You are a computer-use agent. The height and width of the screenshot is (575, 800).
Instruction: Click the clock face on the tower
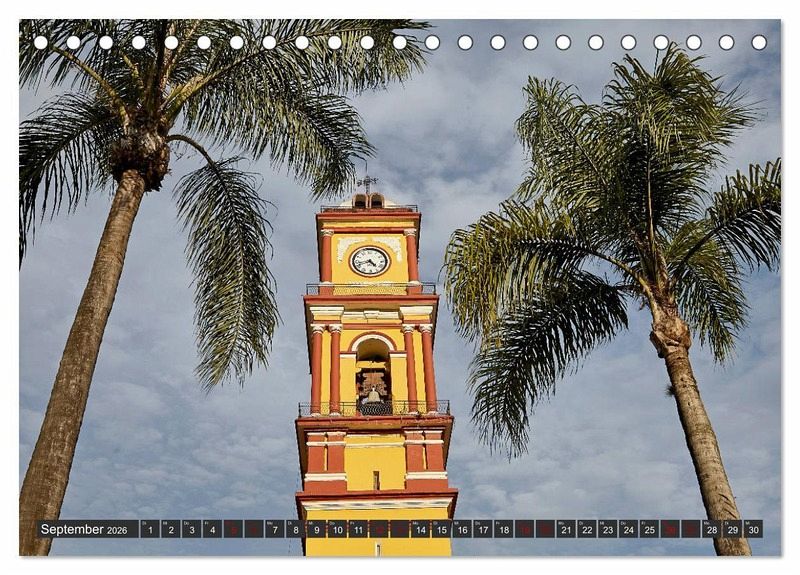(x=369, y=261)
